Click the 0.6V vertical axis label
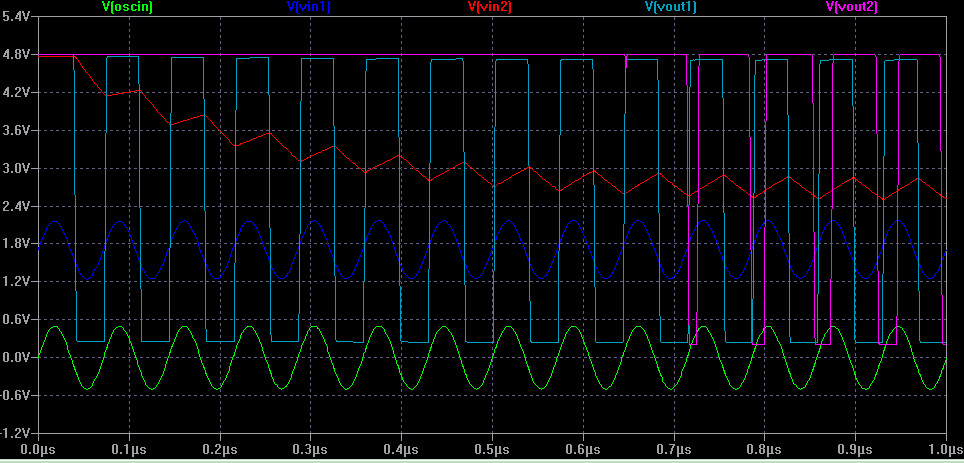Screen dimensions: 964x463 16,319
